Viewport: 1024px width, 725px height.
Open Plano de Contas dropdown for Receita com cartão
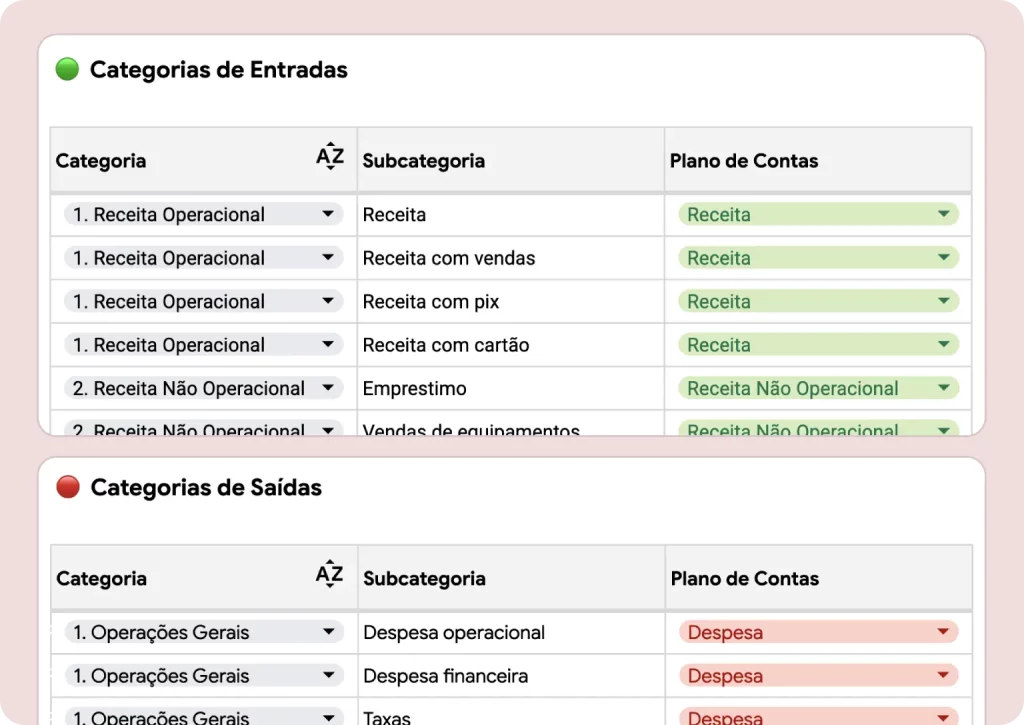point(818,345)
